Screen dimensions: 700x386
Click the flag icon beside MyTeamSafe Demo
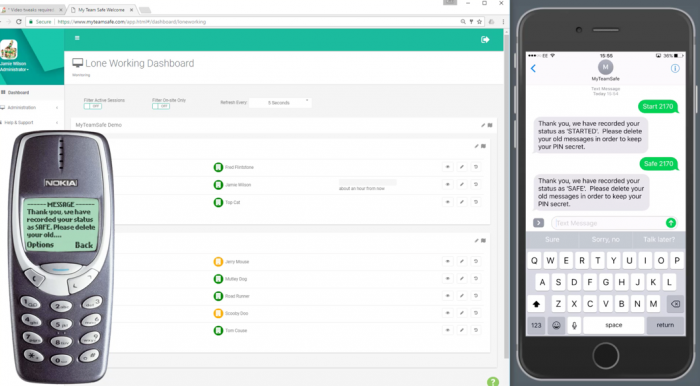coord(490,125)
